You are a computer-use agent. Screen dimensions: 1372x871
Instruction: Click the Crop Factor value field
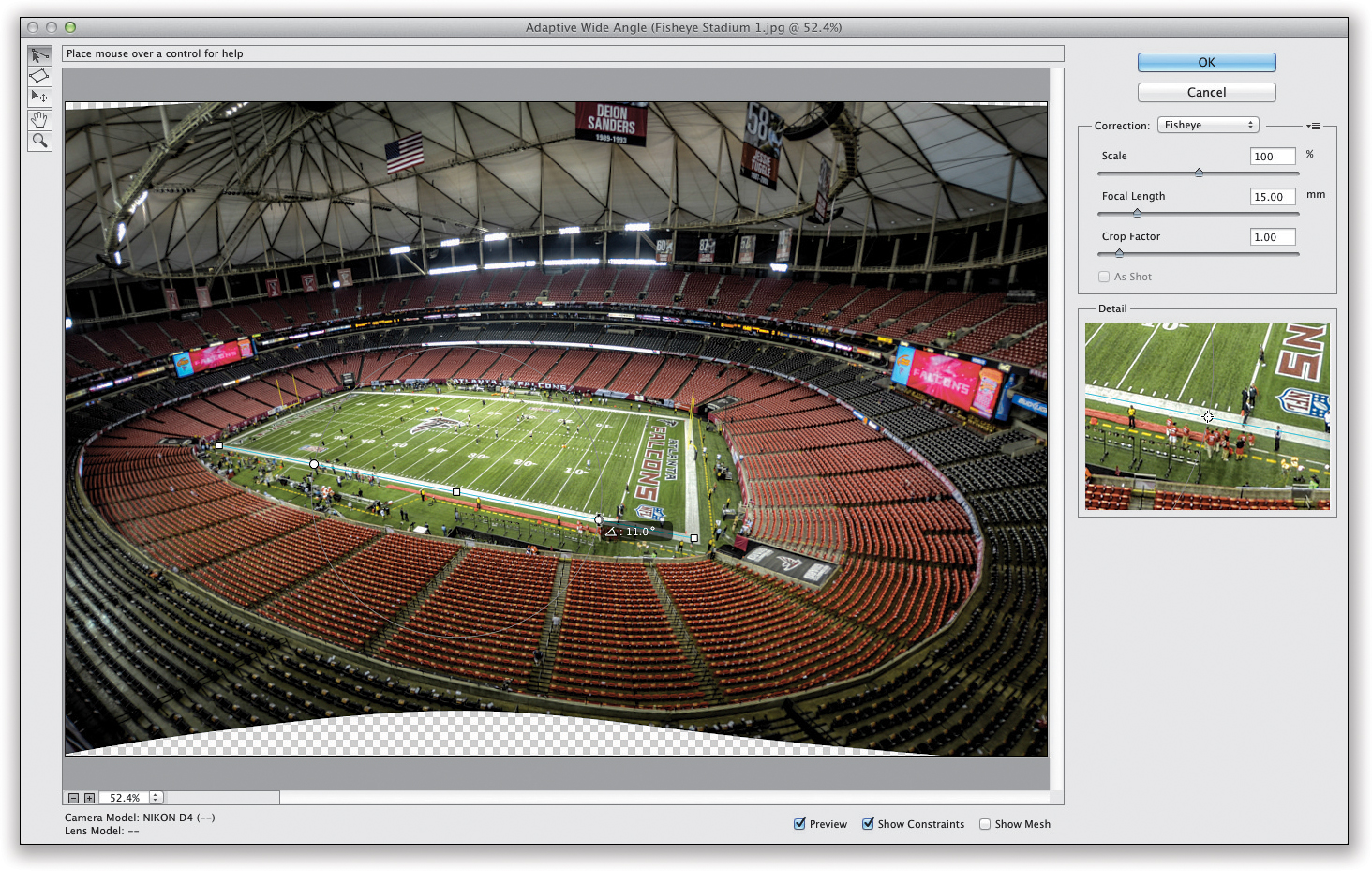point(1273,237)
